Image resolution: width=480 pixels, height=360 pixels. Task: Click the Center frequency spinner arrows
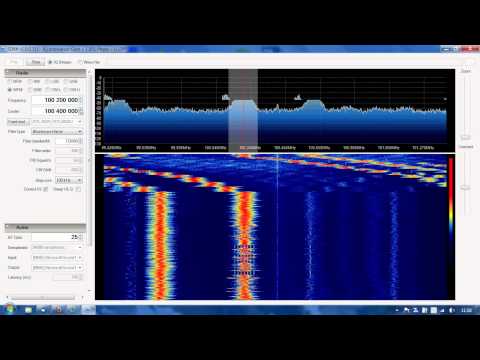click(x=80, y=111)
